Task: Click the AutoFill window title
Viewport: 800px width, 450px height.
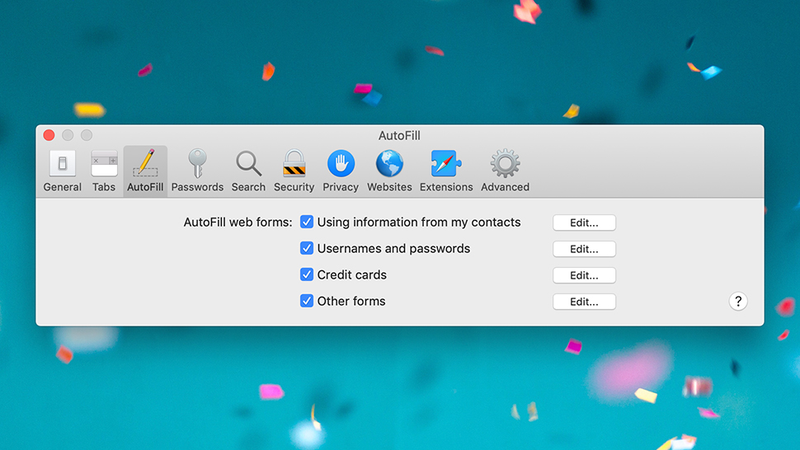Action: (399, 136)
